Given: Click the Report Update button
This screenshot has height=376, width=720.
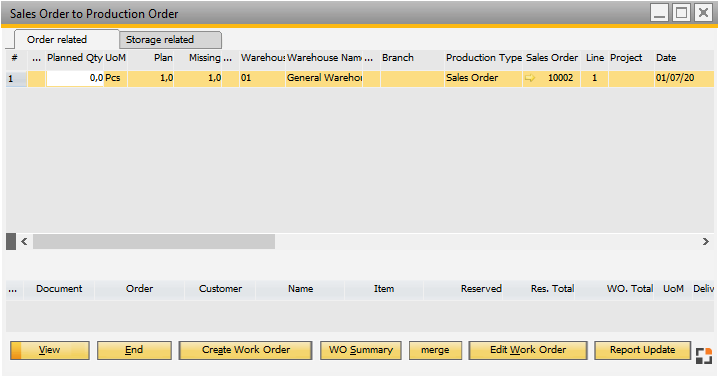Looking at the screenshot, I should coord(642,350).
